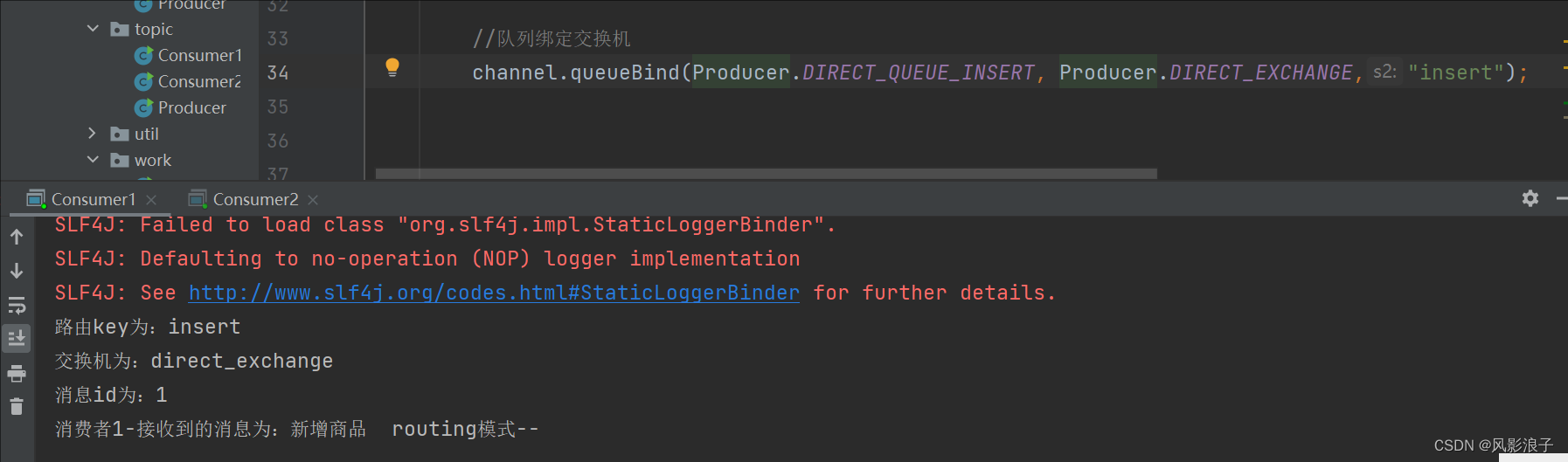Clear all console output with trash icon
Viewport: 1568px width, 462px height.
pyautogui.click(x=17, y=406)
